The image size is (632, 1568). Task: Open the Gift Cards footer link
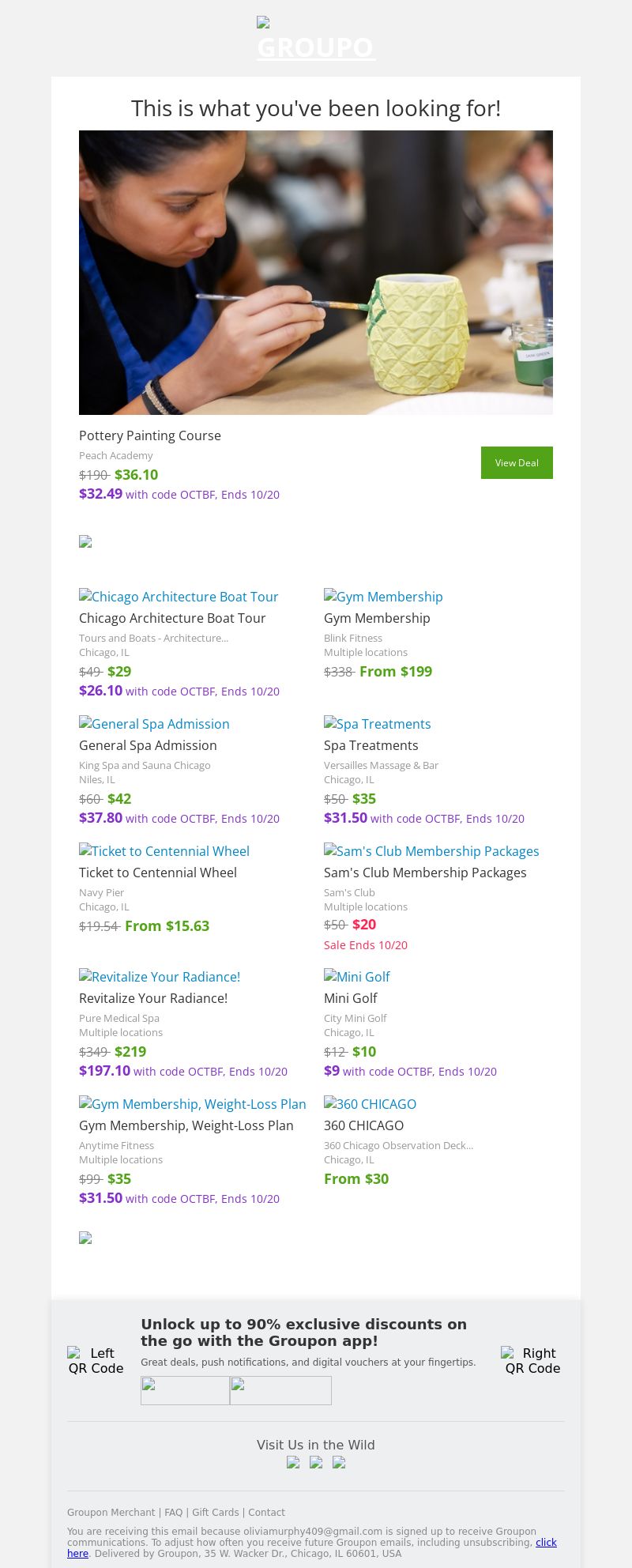215,1512
